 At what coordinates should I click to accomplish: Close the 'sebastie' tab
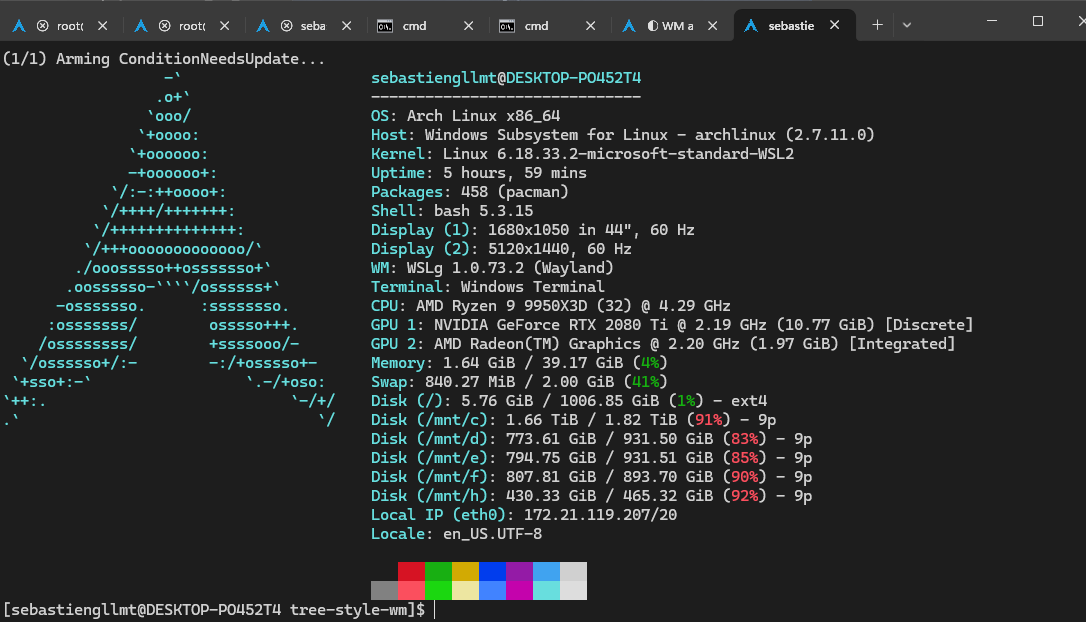835,25
